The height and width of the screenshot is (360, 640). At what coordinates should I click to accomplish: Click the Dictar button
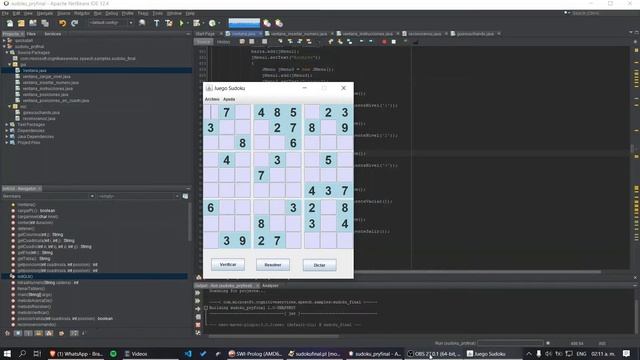(319, 265)
